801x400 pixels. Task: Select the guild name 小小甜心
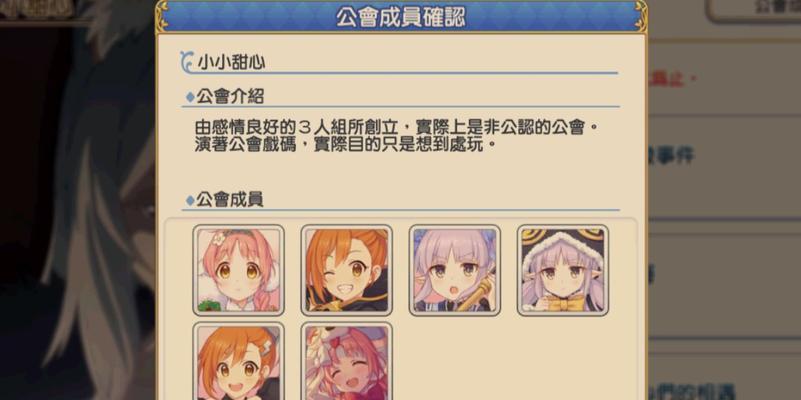click(231, 63)
